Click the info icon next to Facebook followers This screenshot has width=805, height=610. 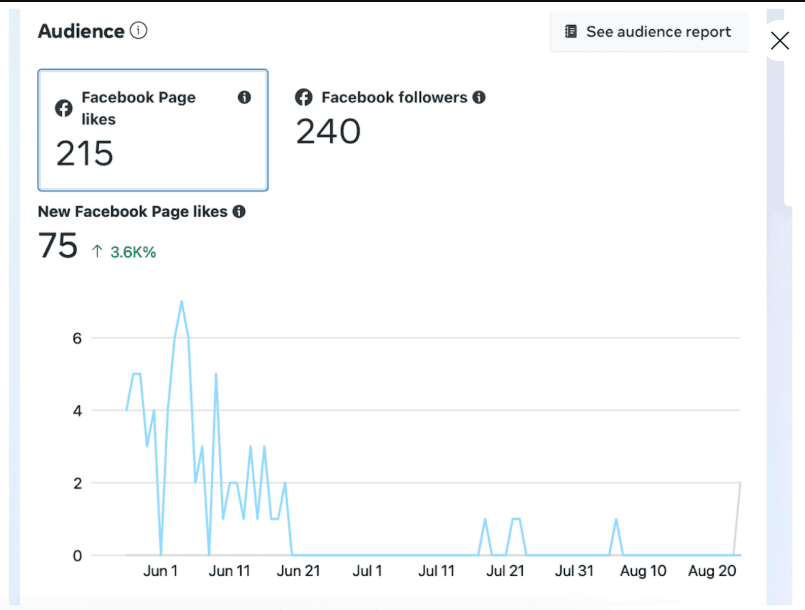[479, 97]
